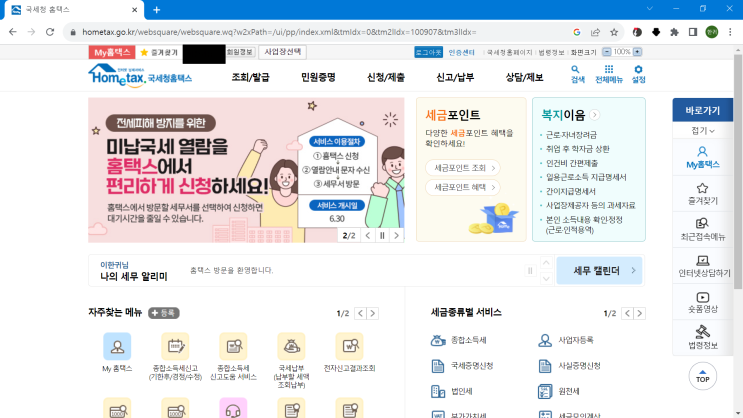Open 사업장선택 button
Screen dimensions: 743x418
pos(282,52)
